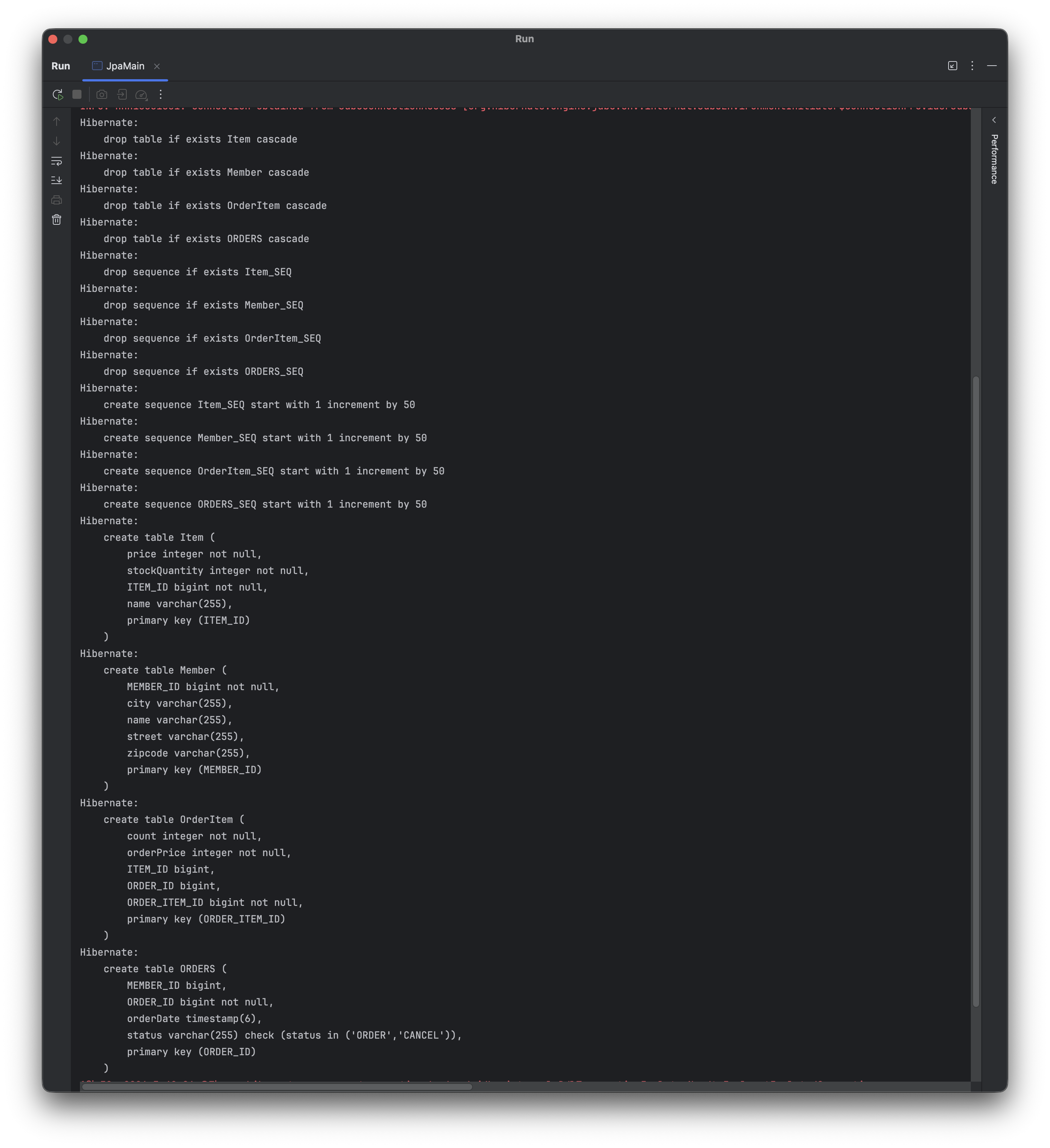Click the thread dump camera icon
The width and height of the screenshot is (1050, 1148).
click(102, 95)
